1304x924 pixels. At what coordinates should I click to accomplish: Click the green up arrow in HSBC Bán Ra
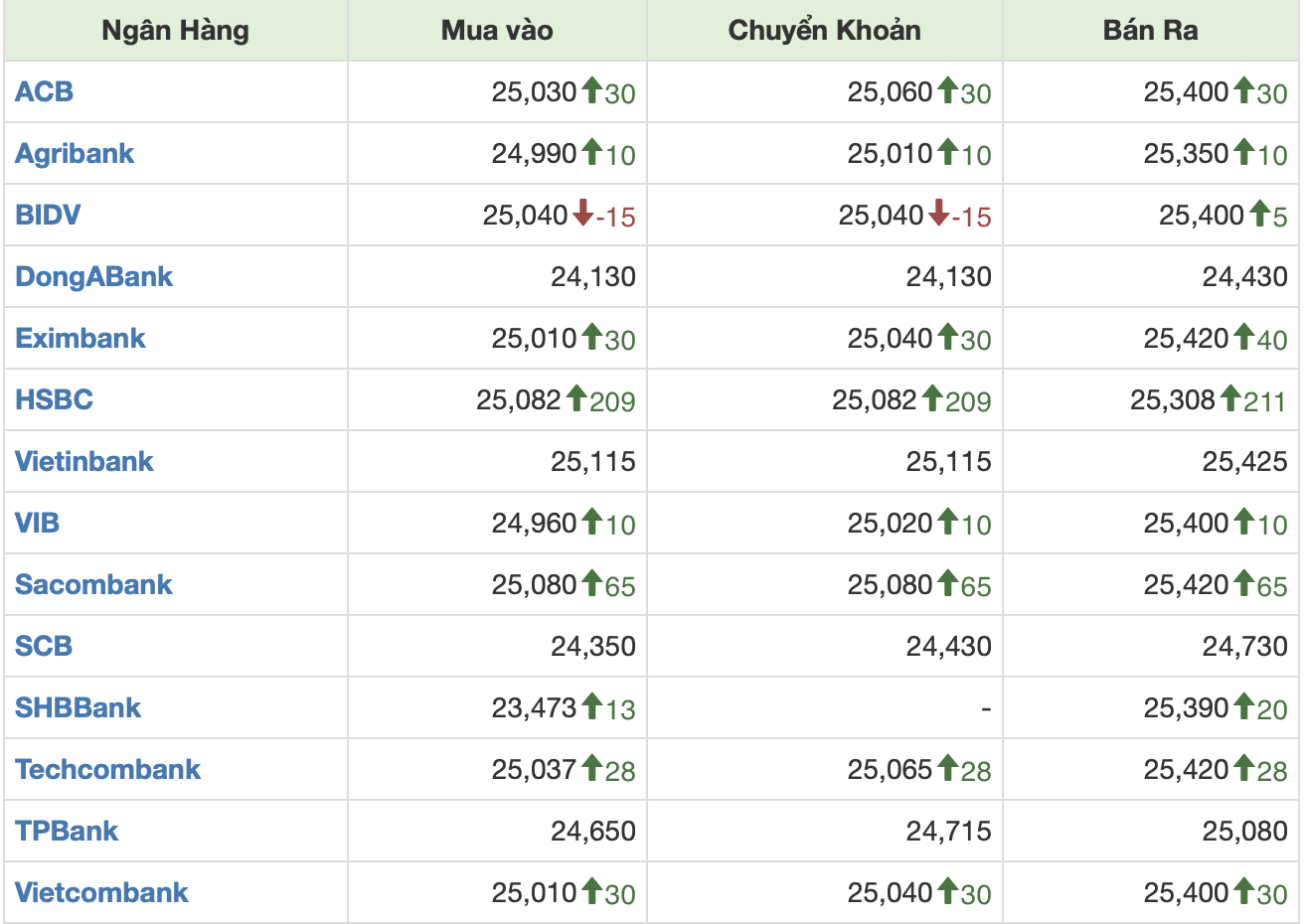point(1230,398)
